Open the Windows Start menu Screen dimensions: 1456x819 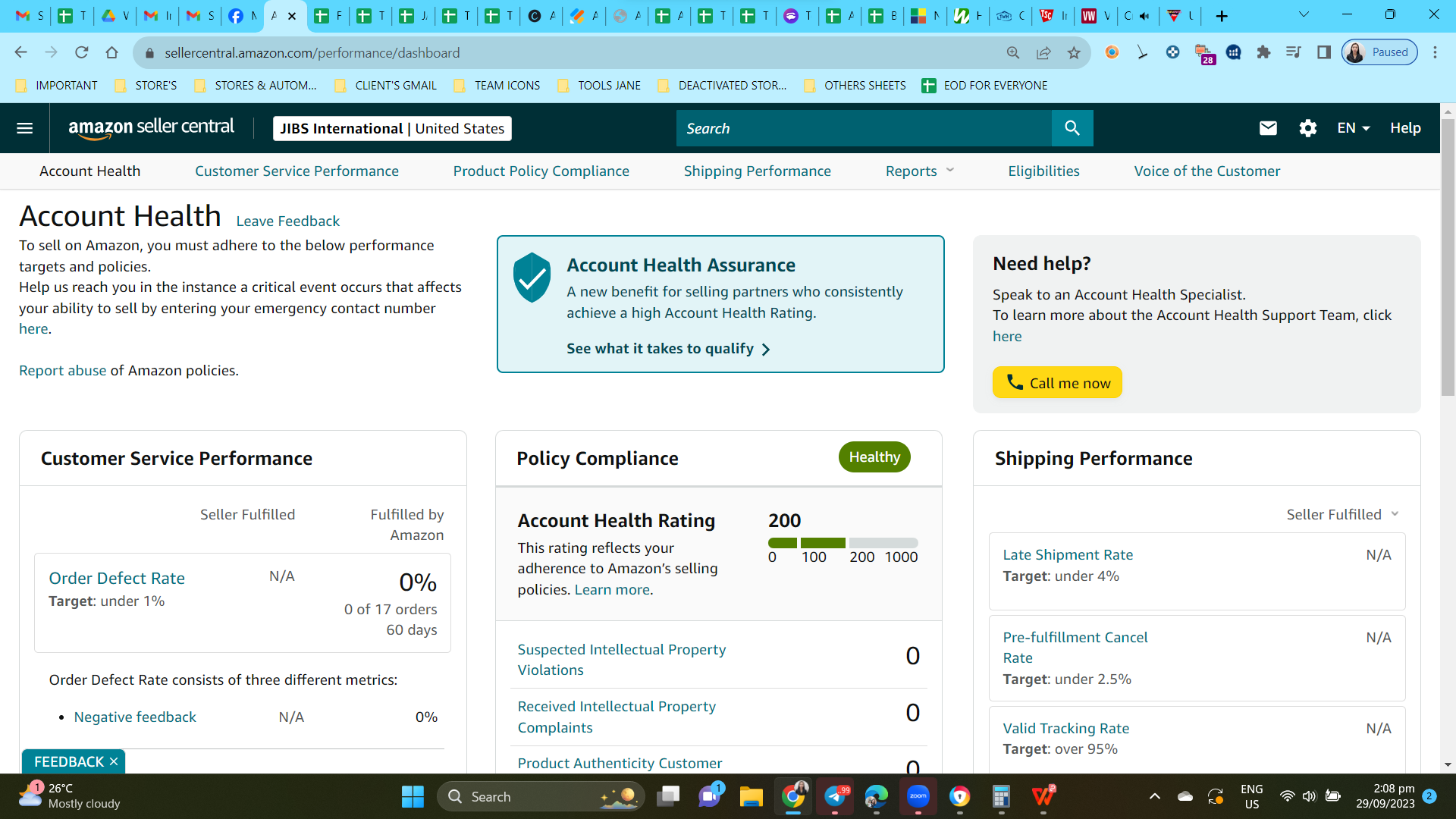(x=413, y=796)
